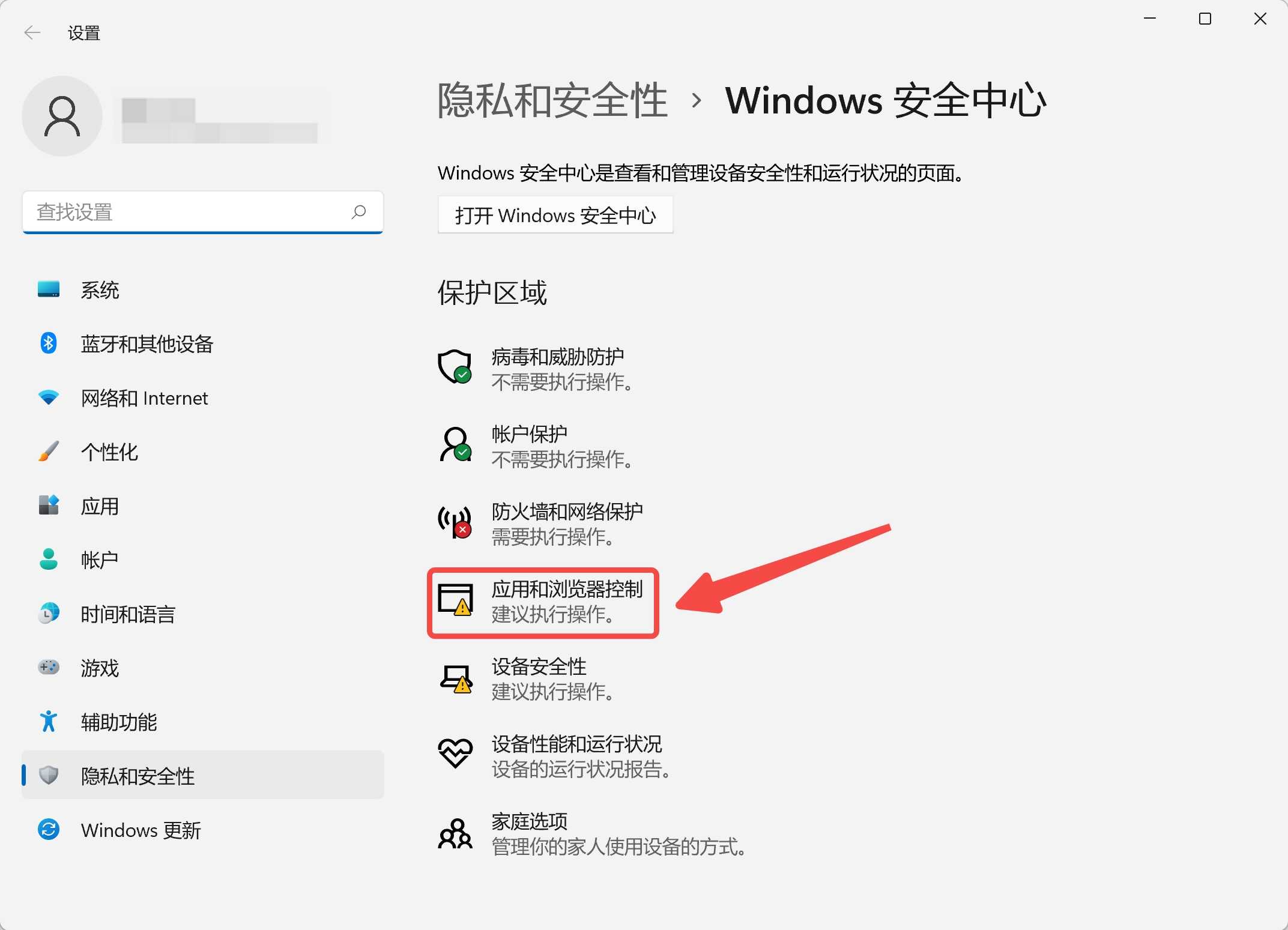Go to 个性化 settings

pyautogui.click(x=203, y=452)
